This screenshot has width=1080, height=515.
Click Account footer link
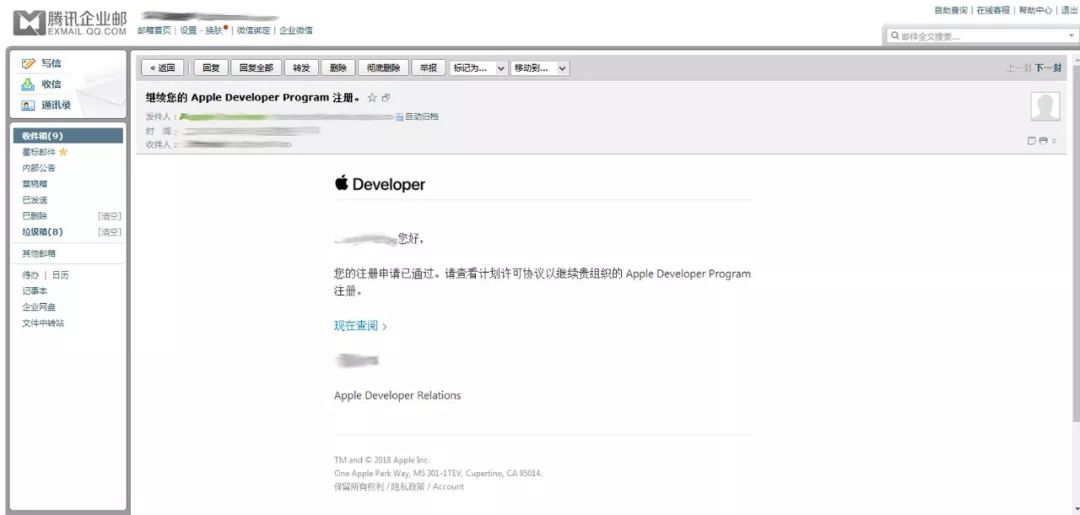pyautogui.click(x=448, y=487)
